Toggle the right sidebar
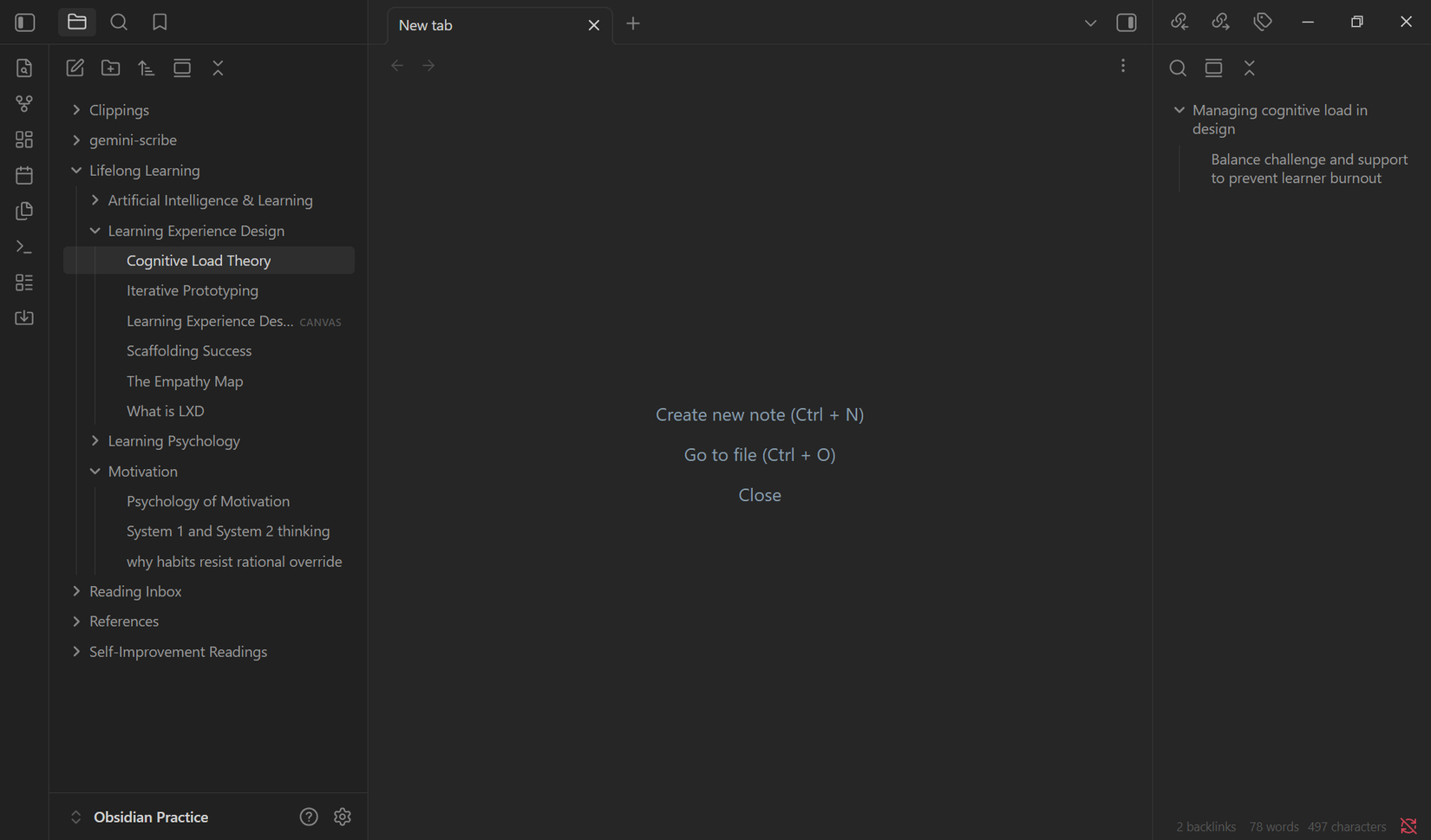Viewport: 1431px width, 840px height. (x=1127, y=23)
